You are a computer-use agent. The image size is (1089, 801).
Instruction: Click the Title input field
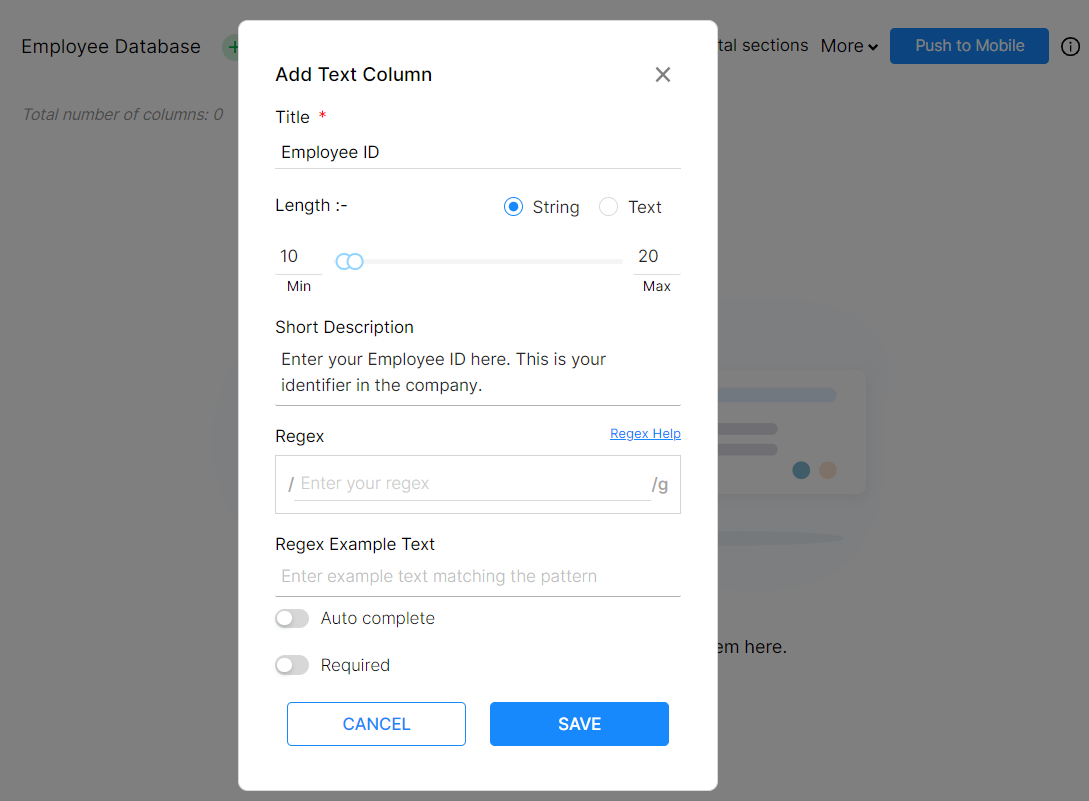[x=478, y=153]
